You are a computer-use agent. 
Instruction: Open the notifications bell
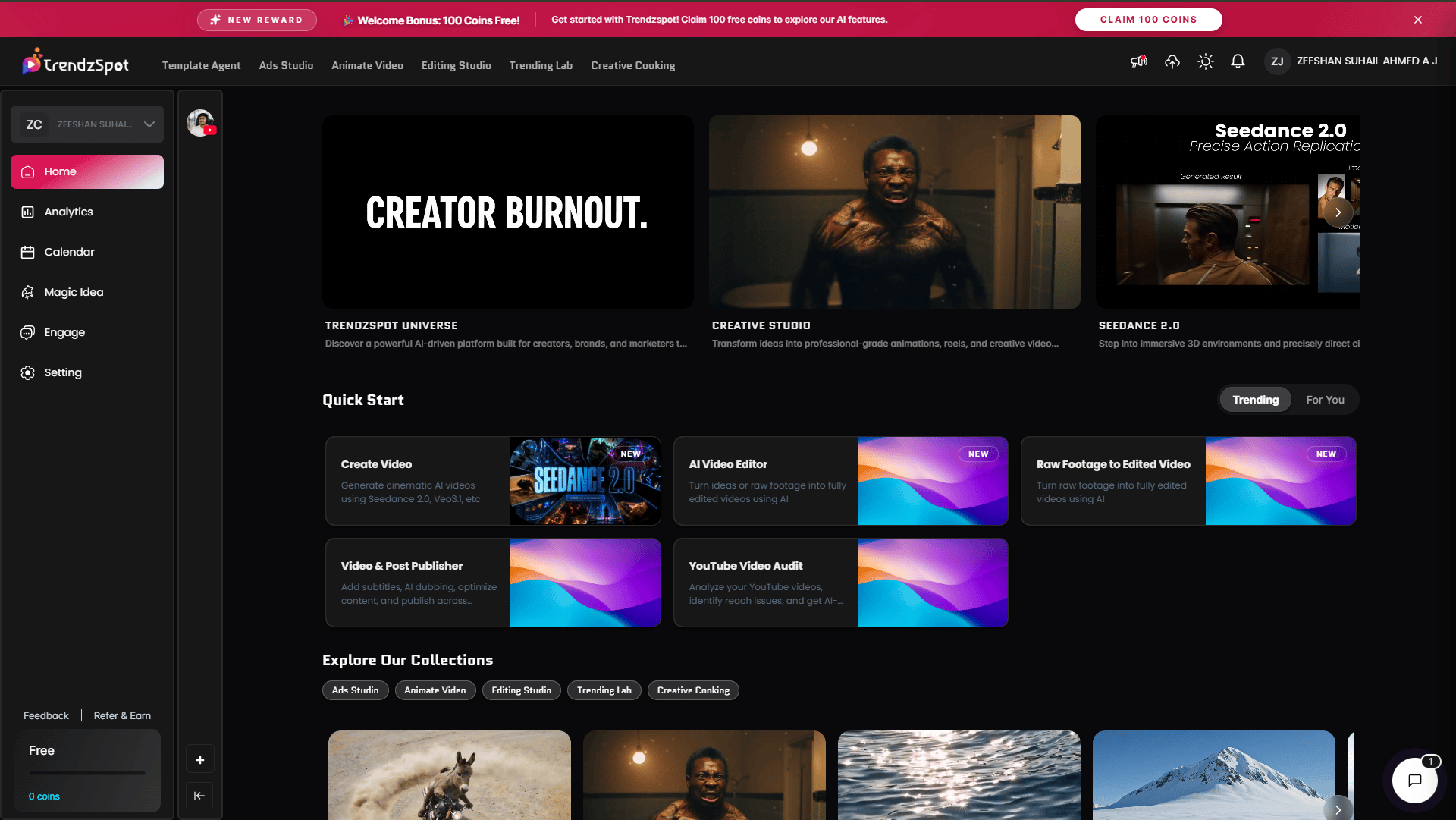pos(1238,61)
